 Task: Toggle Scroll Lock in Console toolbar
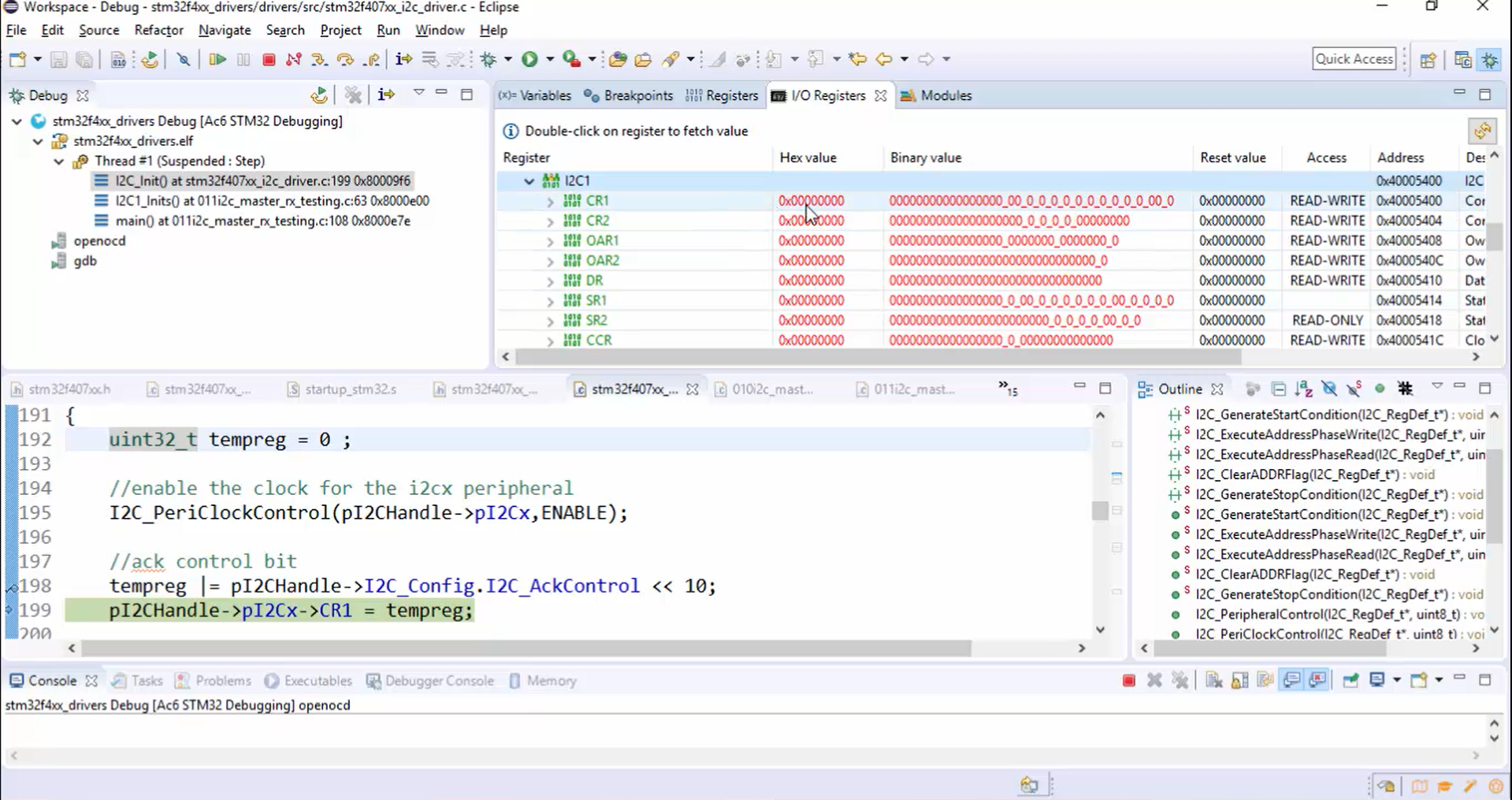1239,680
